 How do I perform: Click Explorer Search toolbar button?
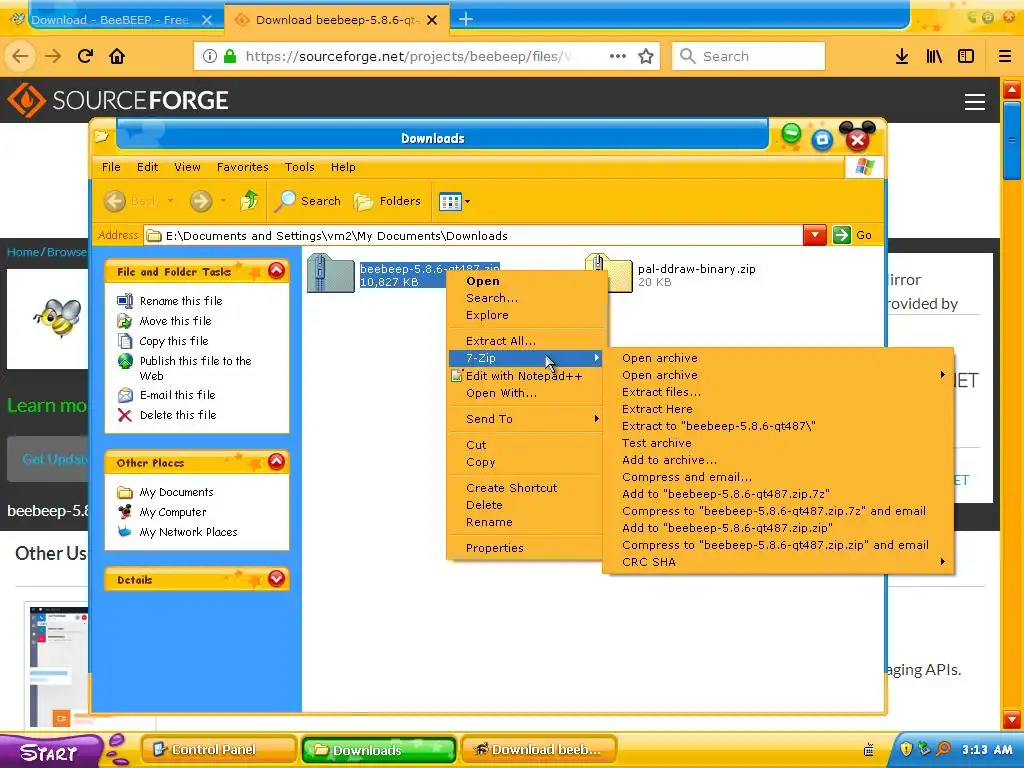[307, 200]
